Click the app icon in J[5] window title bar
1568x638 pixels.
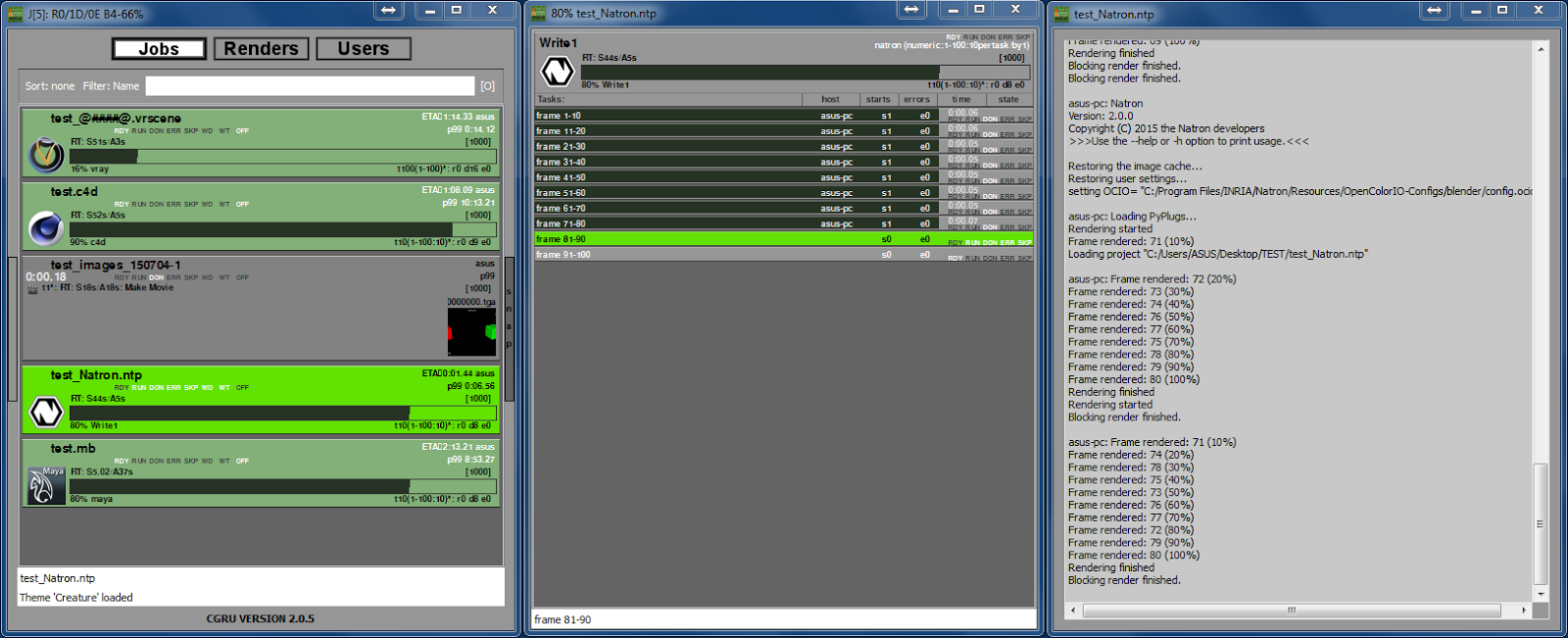[x=16, y=14]
